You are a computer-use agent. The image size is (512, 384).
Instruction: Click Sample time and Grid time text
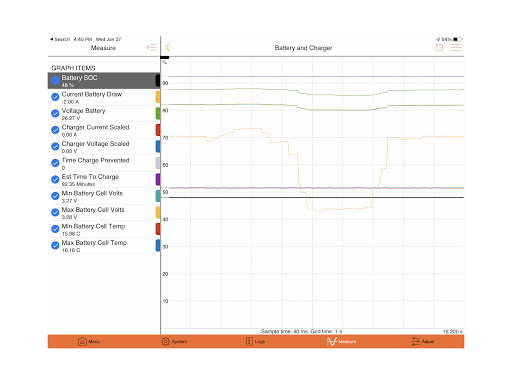click(301, 331)
